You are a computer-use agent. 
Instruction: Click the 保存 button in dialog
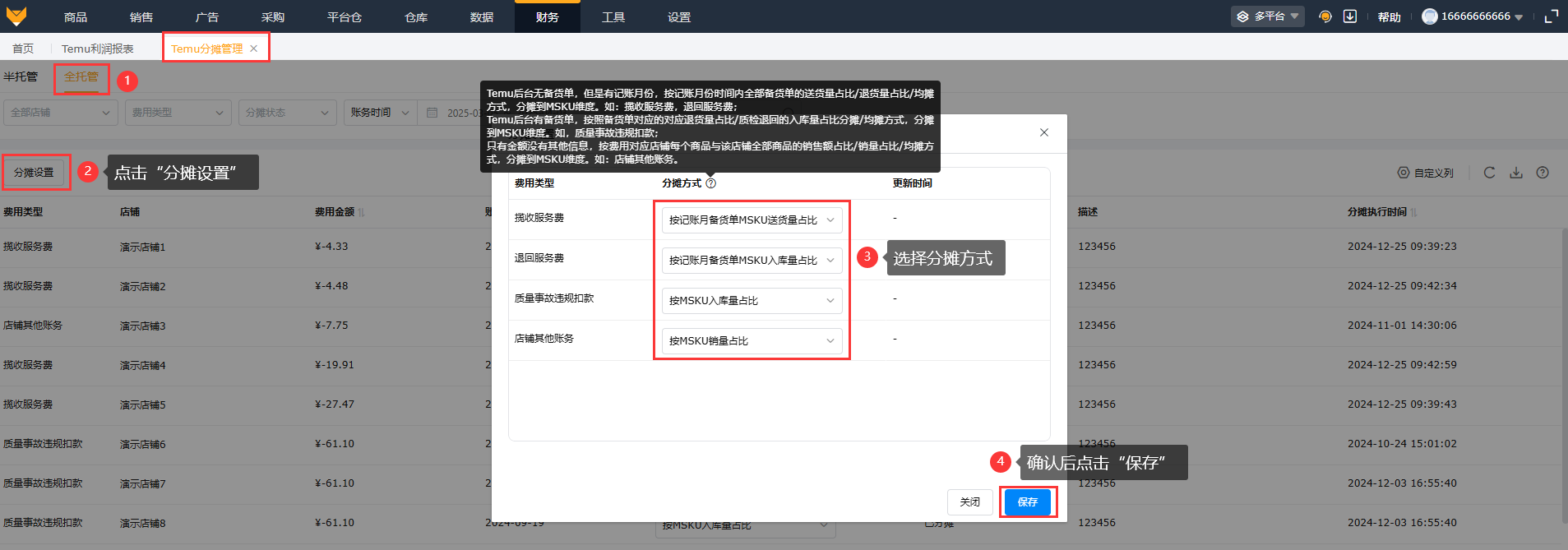coord(1028,502)
